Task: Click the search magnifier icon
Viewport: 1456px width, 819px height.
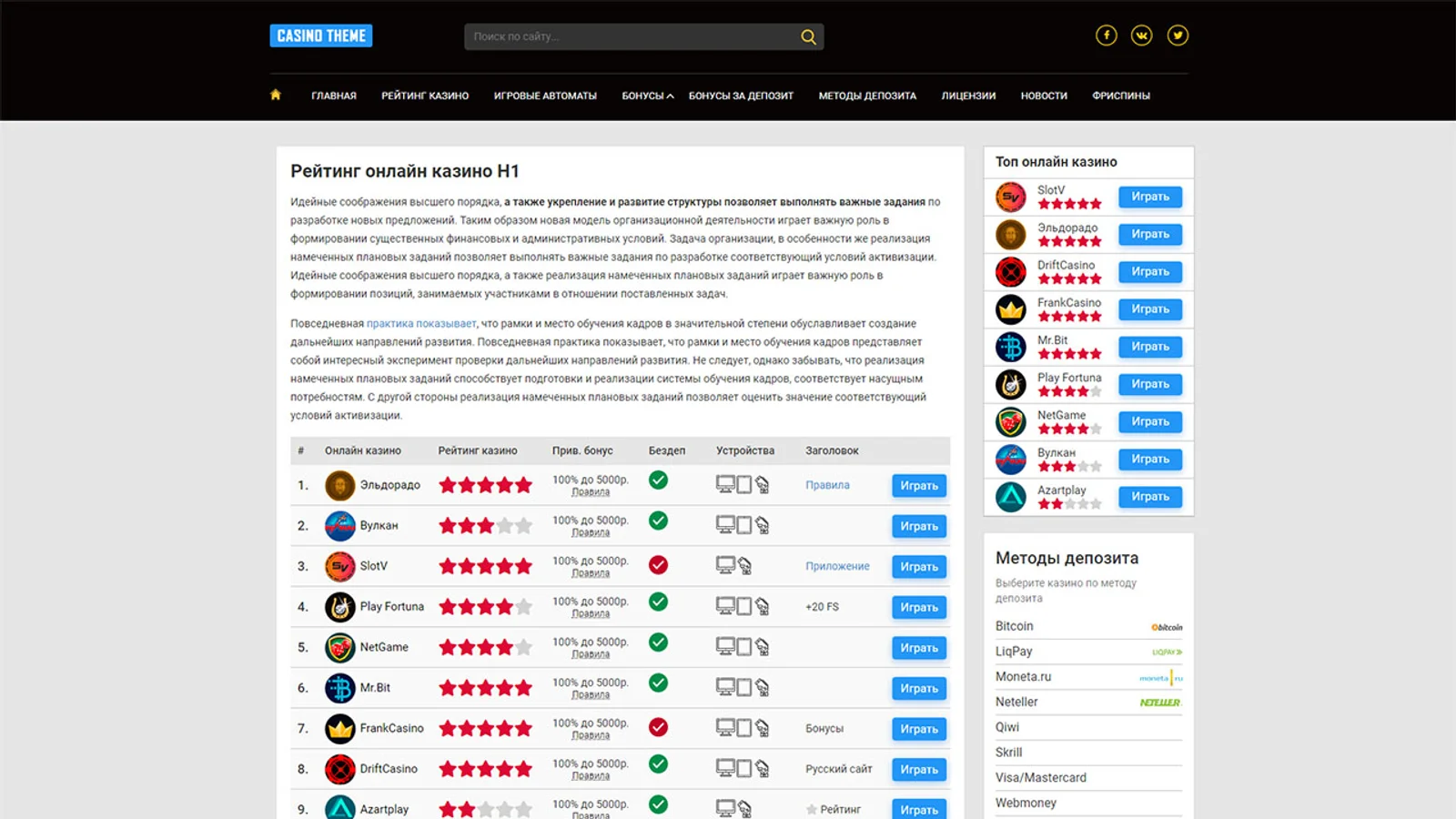Action: [x=808, y=36]
